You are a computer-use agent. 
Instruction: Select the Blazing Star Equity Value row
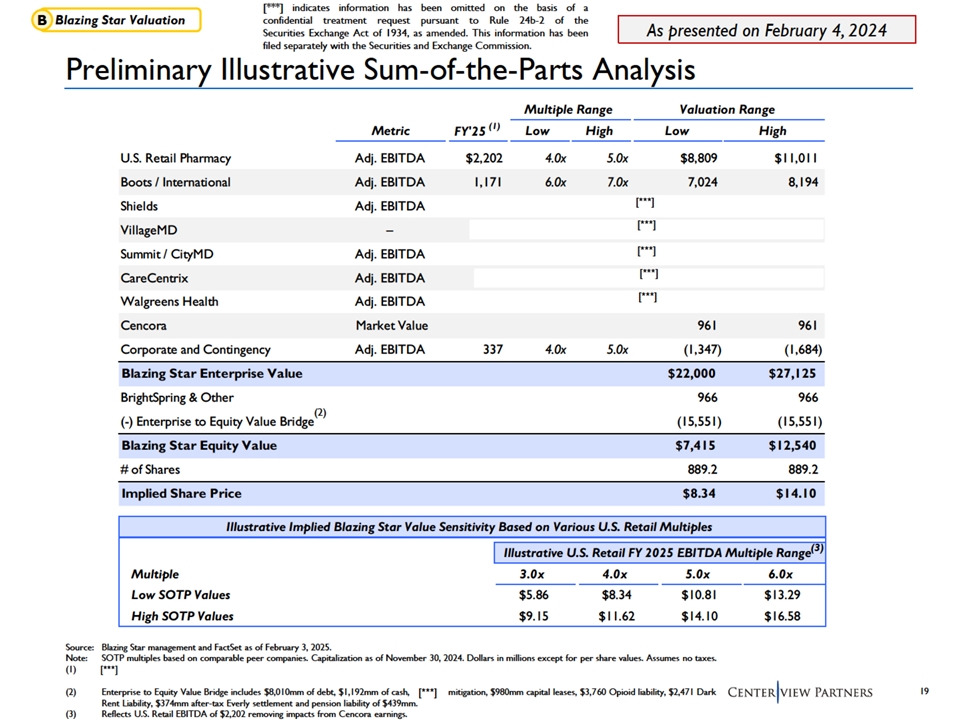[x=471, y=446]
